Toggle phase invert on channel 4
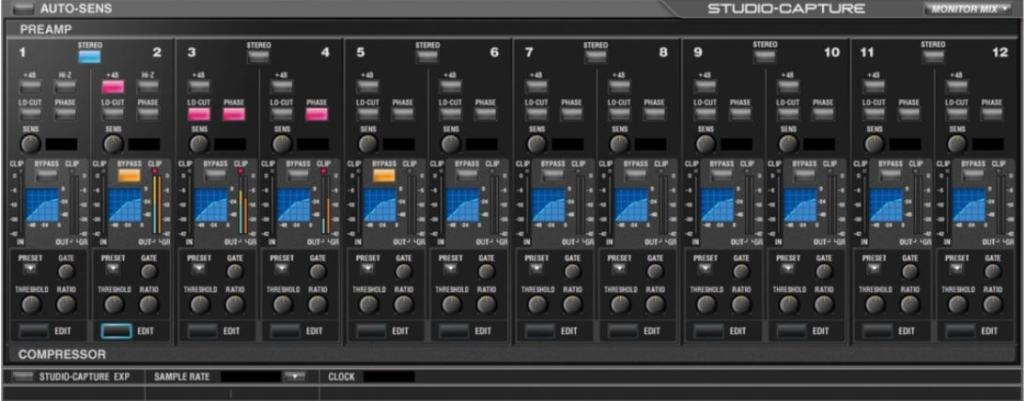The width and height of the screenshot is (1024, 401). [x=317, y=115]
